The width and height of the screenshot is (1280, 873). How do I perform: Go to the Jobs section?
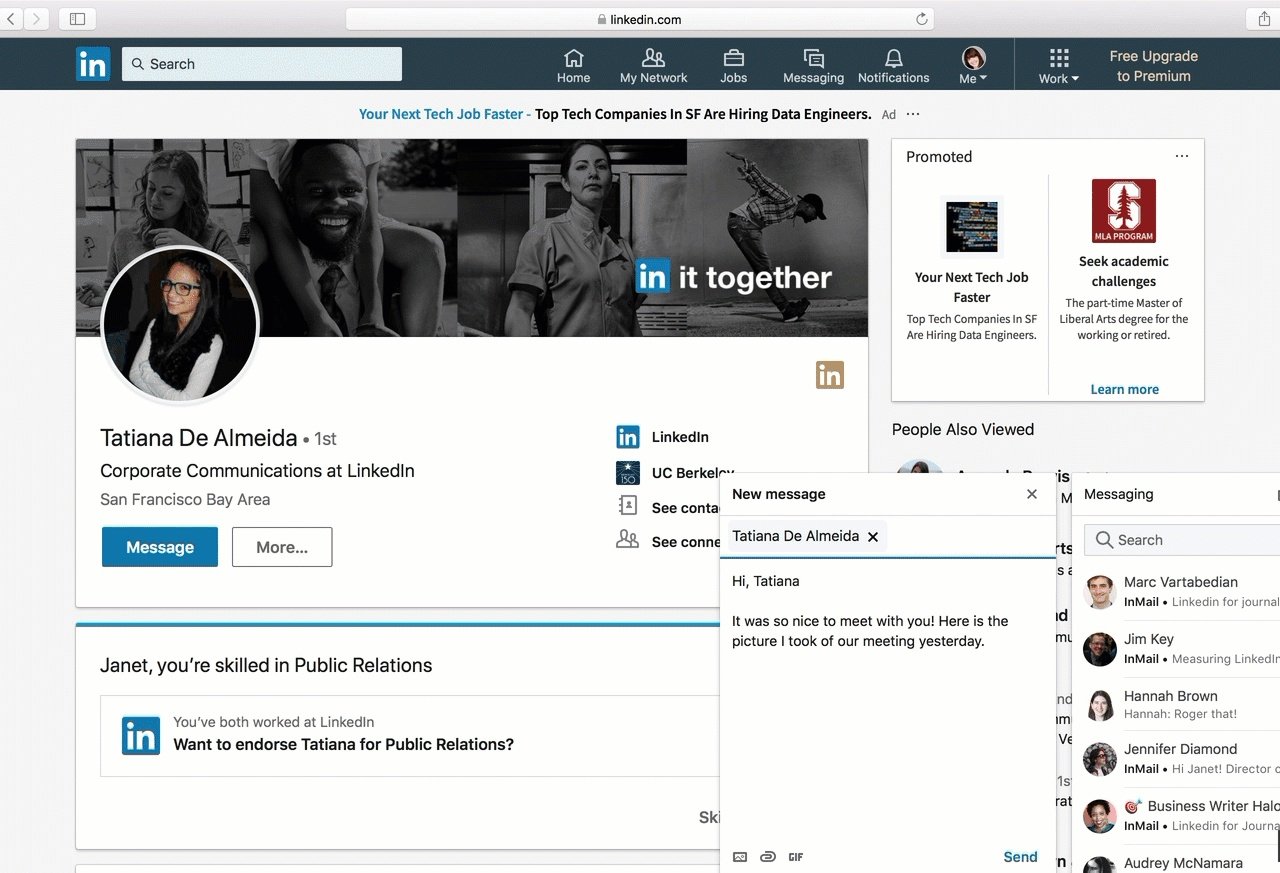coord(733,66)
